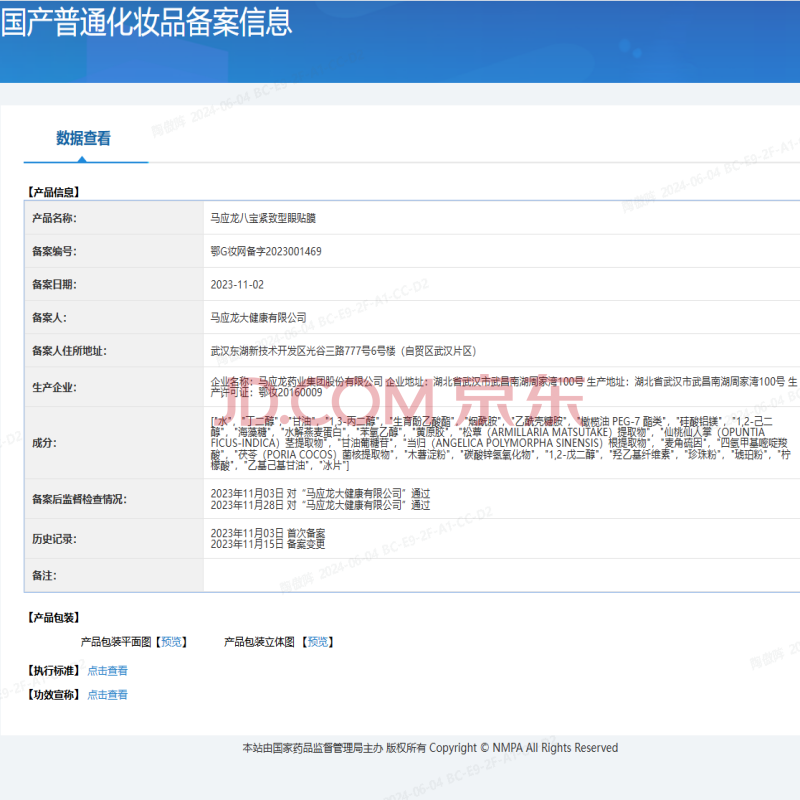Click 点击查看 next to 功效宣称
800x800 pixels.
(x=107, y=694)
